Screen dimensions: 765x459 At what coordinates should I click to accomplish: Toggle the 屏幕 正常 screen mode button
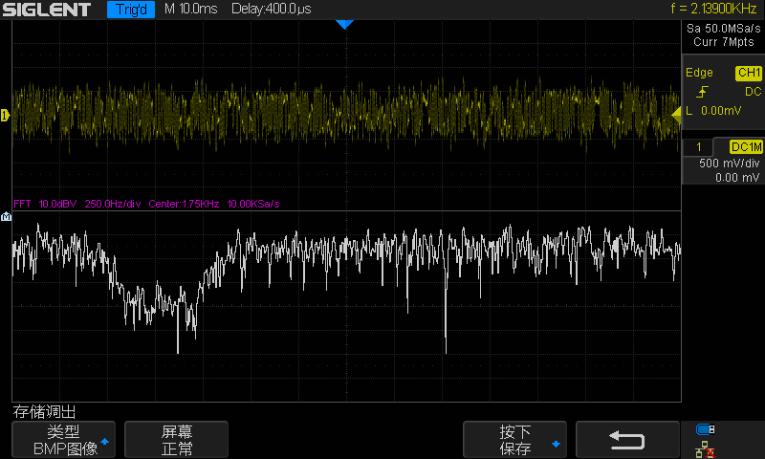pos(177,440)
